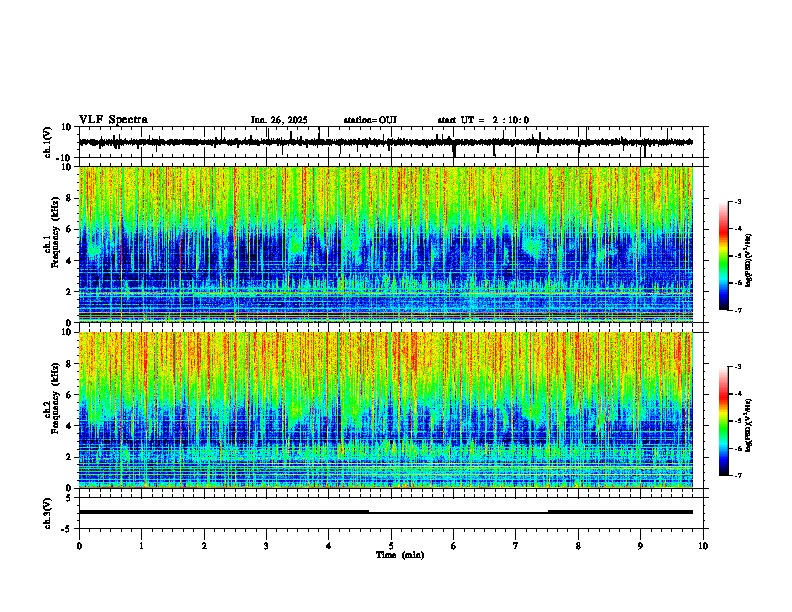This screenshot has height=612, width=792.
Task: Click the "-7" label on ch.2 colorbar
Action: tap(738, 475)
